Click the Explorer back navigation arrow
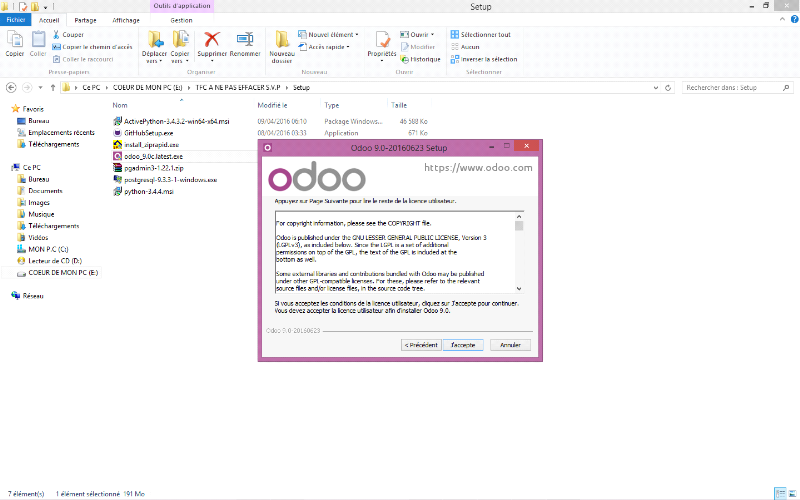This screenshot has height=500, width=800. click(x=11, y=88)
